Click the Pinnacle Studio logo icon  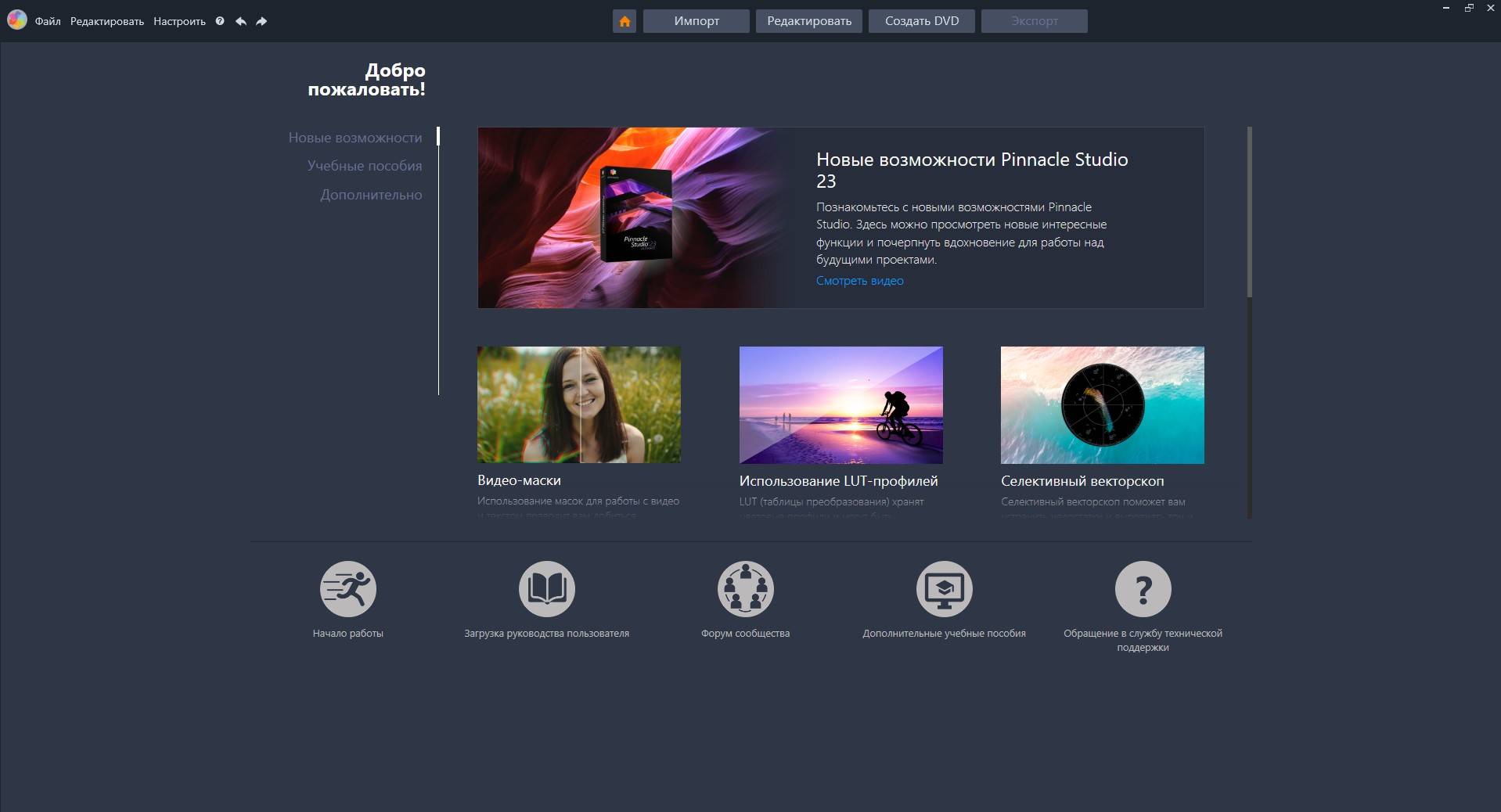(x=16, y=20)
